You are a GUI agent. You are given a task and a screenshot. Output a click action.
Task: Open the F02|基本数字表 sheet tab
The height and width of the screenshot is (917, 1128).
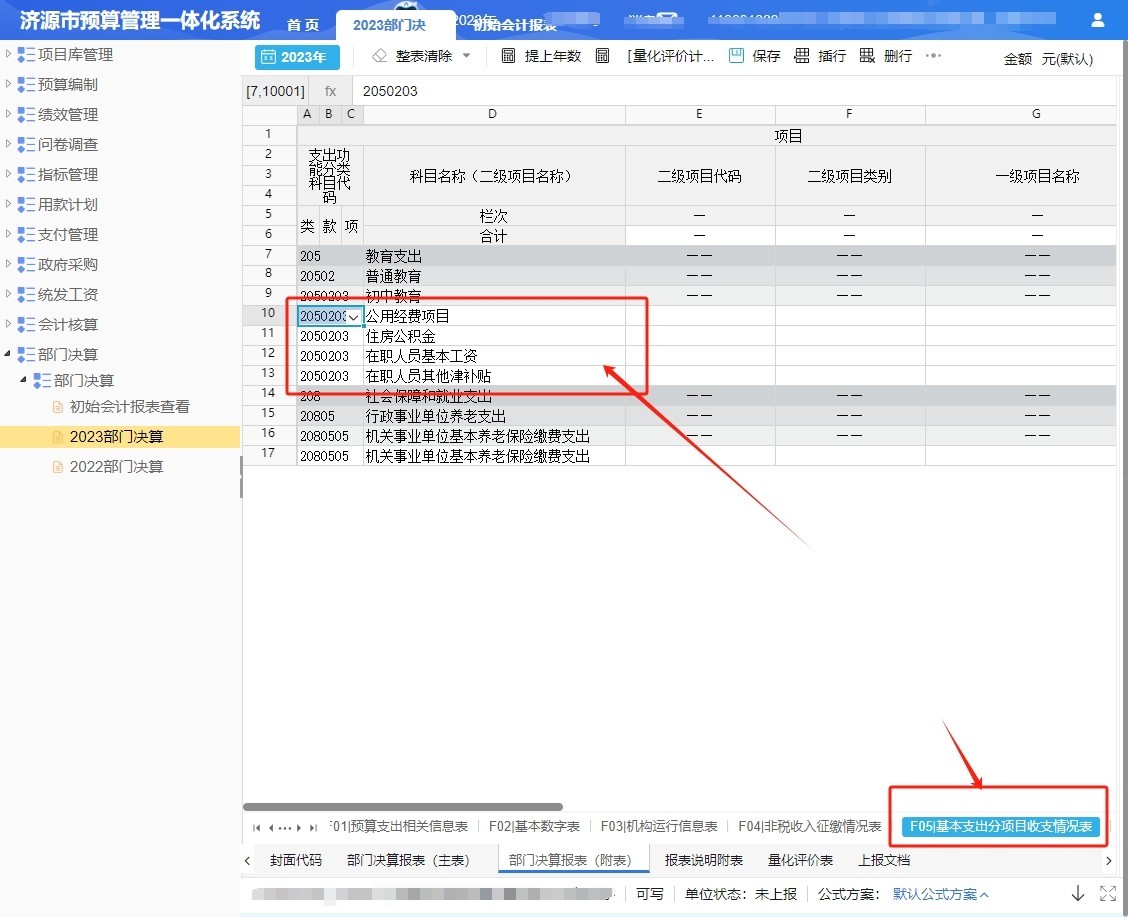(x=534, y=826)
